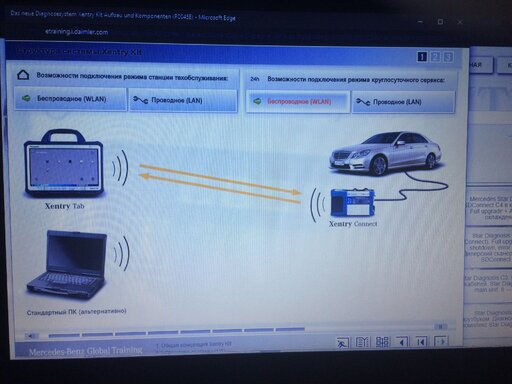This screenshot has width=512, height=384.
Task: Open page 1 of the slide
Action: click(422, 57)
